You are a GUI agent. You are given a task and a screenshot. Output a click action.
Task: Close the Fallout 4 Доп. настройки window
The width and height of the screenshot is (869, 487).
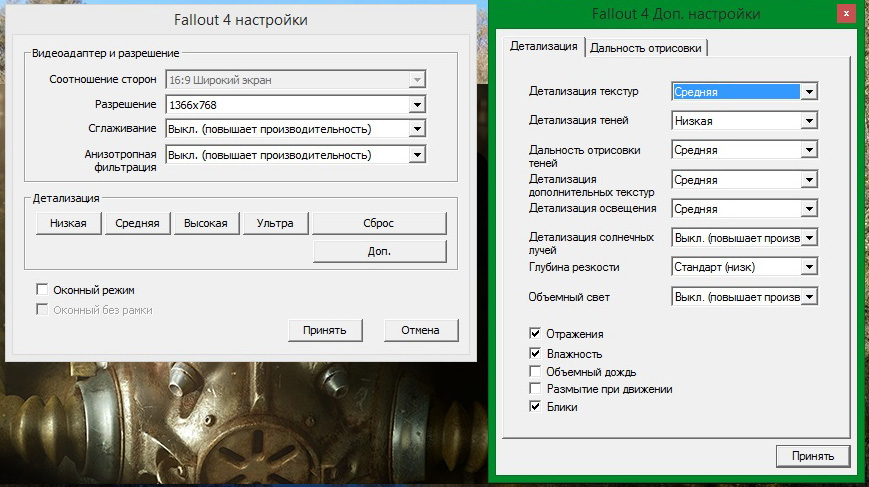point(846,13)
